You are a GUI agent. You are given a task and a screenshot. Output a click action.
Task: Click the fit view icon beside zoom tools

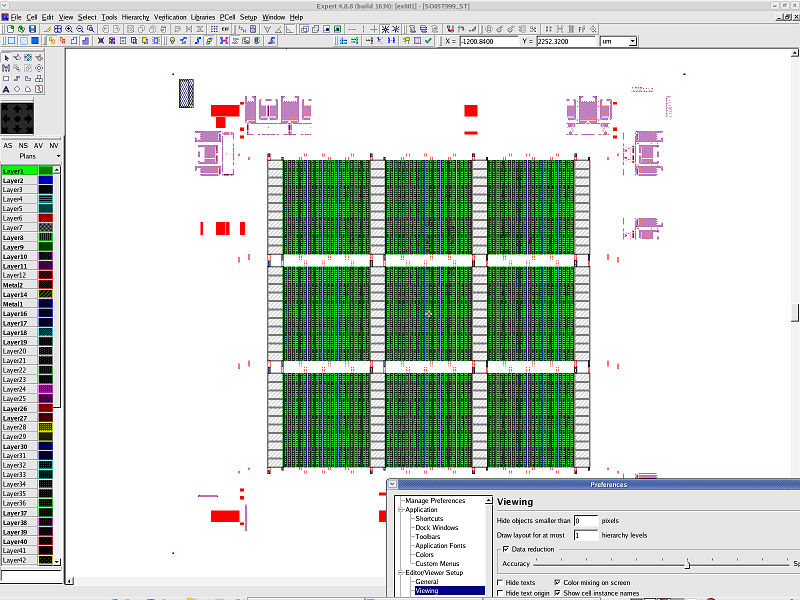coord(58,29)
